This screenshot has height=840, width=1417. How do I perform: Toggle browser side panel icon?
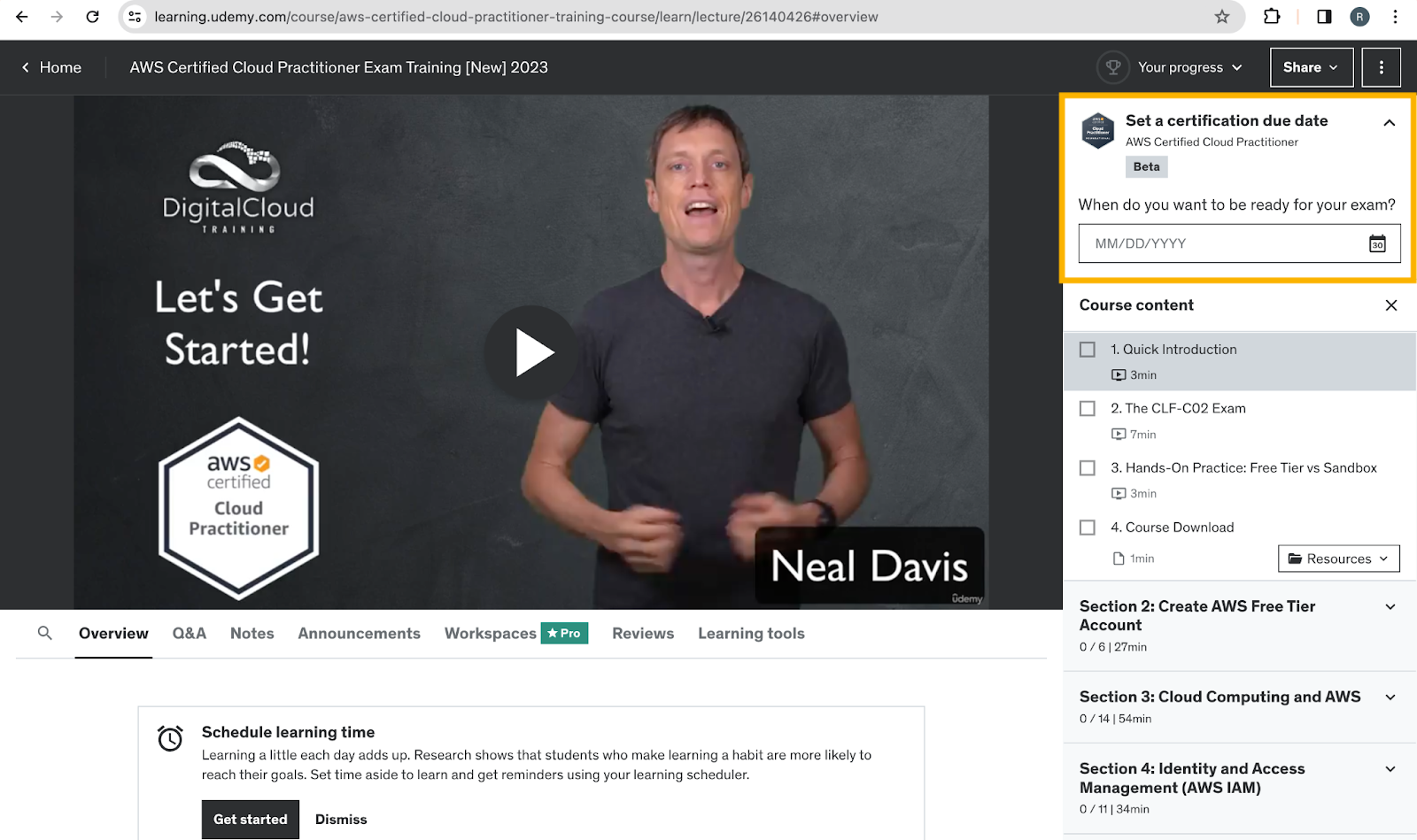(x=1324, y=17)
